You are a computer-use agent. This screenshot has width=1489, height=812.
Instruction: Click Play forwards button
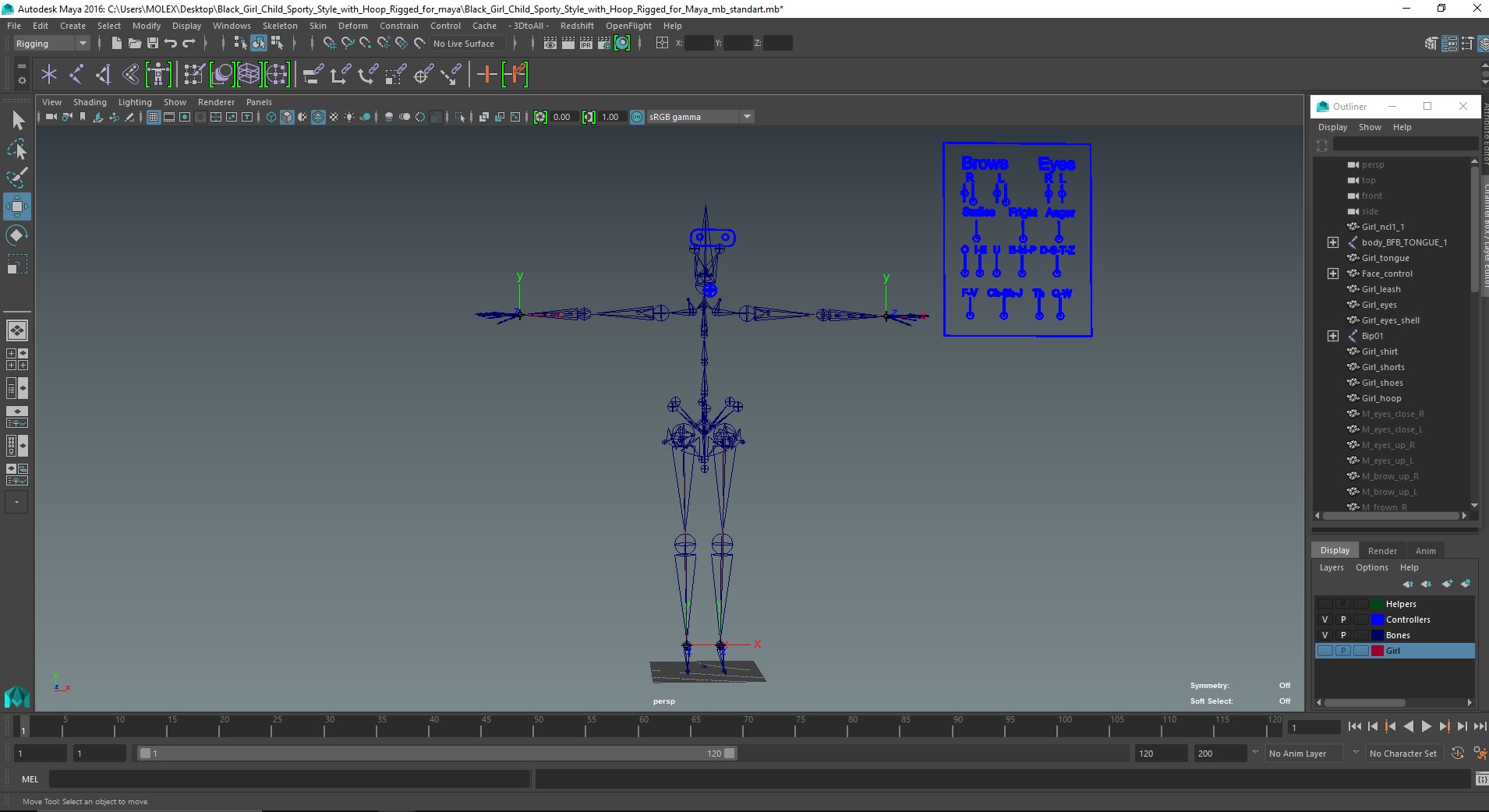click(1426, 726)
